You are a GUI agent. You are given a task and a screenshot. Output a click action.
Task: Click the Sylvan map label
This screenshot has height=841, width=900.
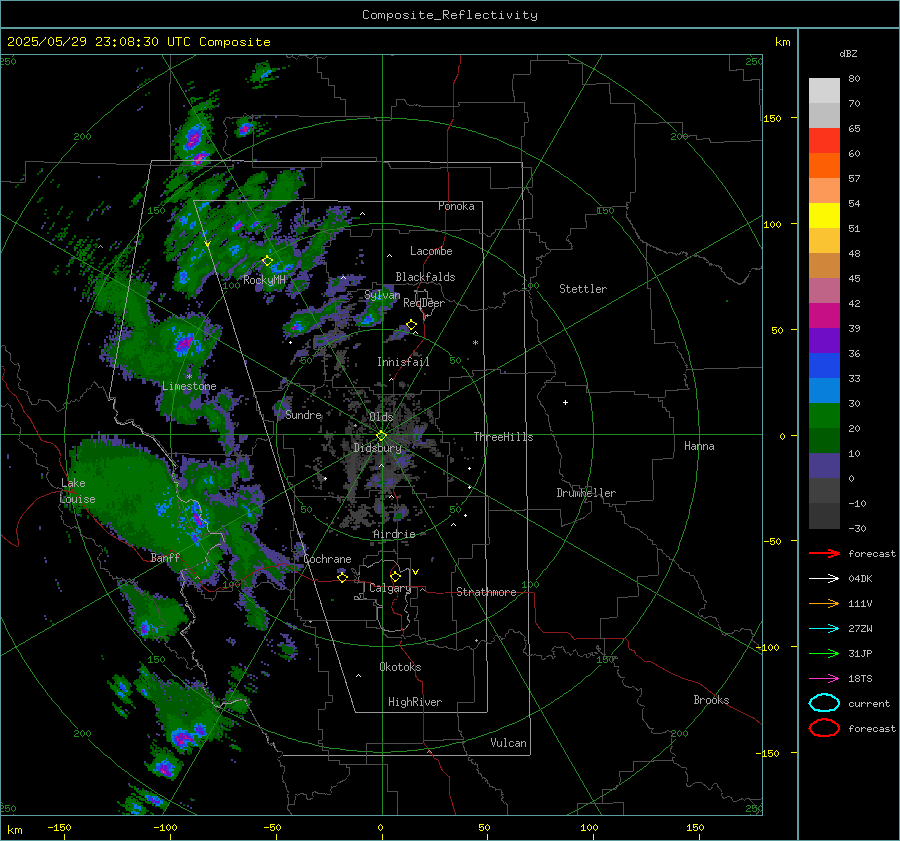[382, 295]
